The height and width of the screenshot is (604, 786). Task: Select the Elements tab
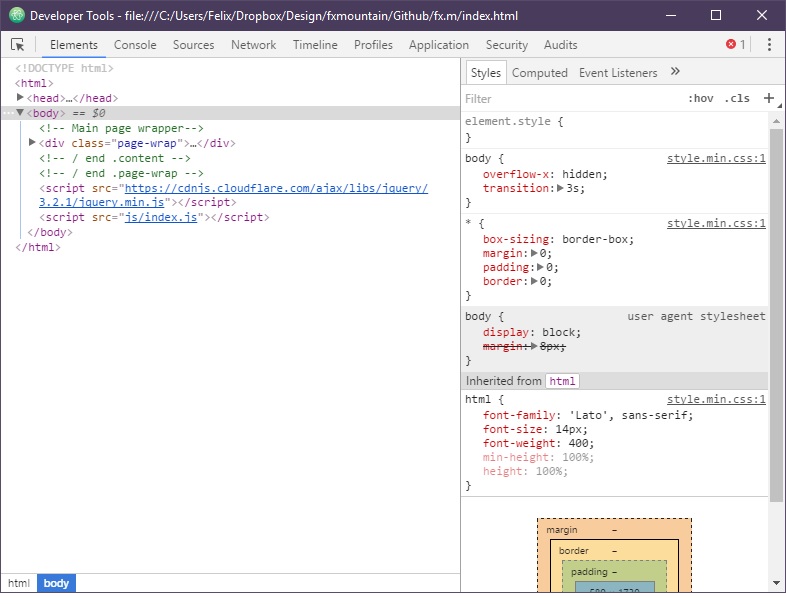(74, 45)
